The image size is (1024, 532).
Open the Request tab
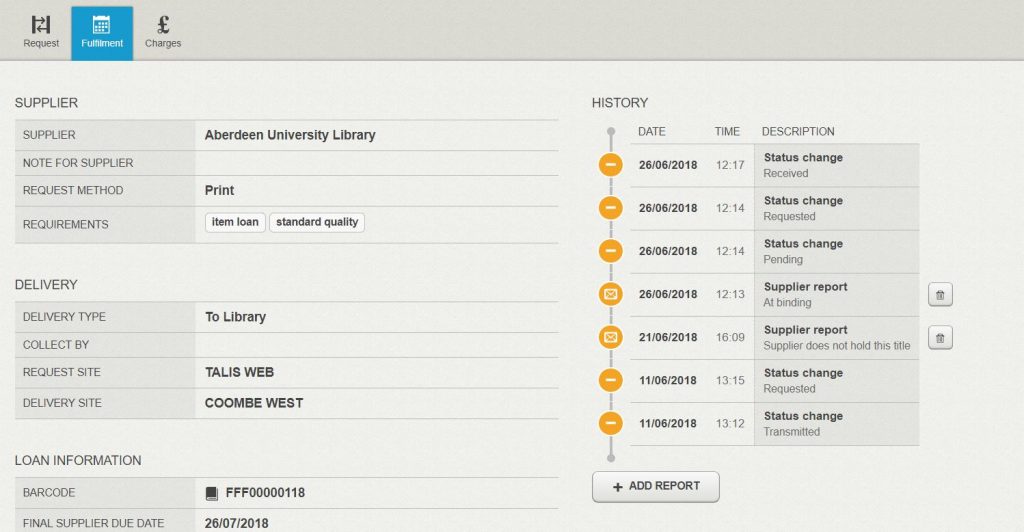41,32
